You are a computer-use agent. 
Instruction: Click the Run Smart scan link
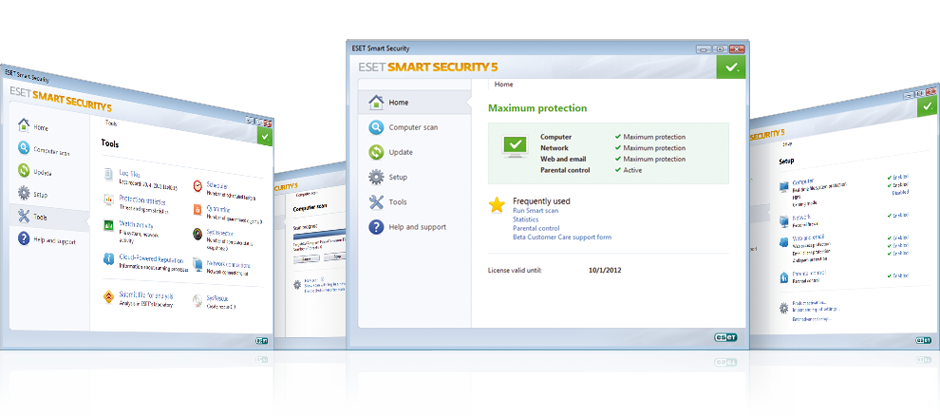535,210
